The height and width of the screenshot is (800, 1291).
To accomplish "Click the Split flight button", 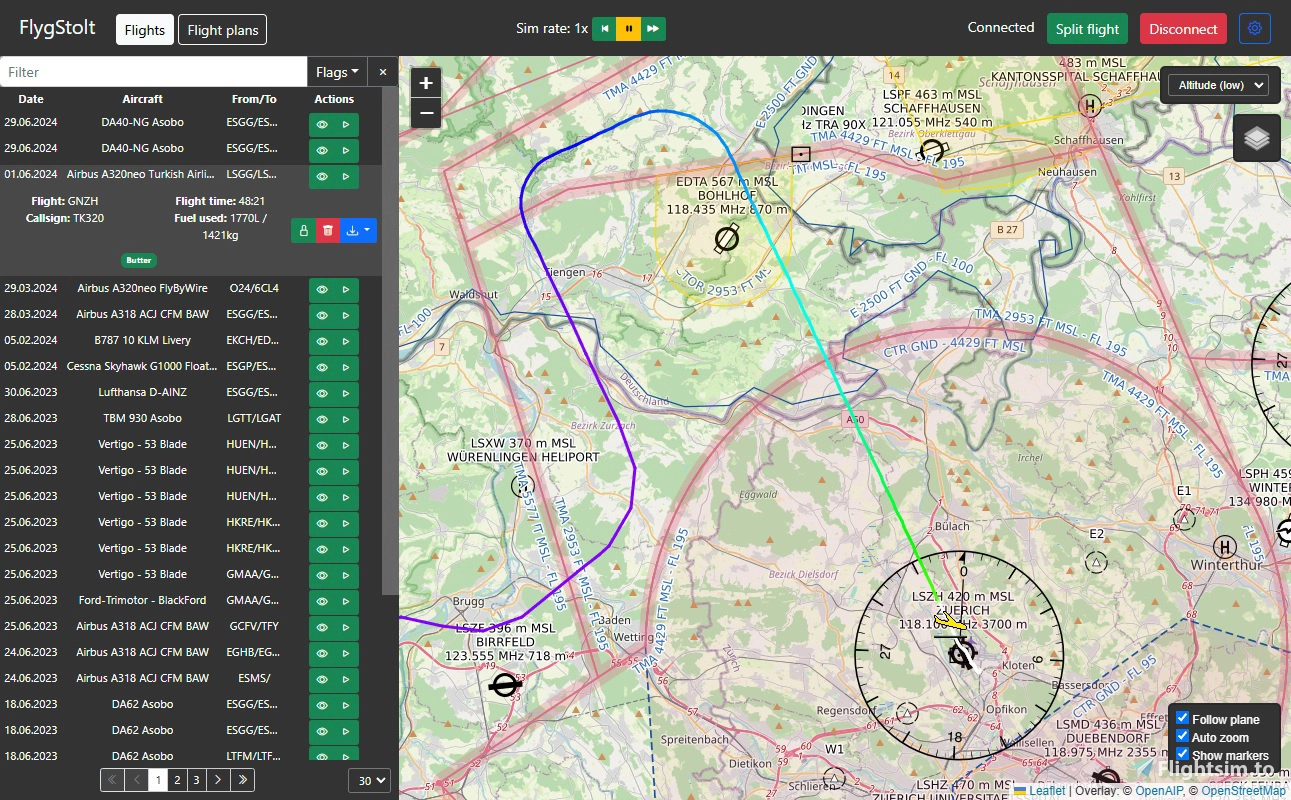I will point(1087,29).
